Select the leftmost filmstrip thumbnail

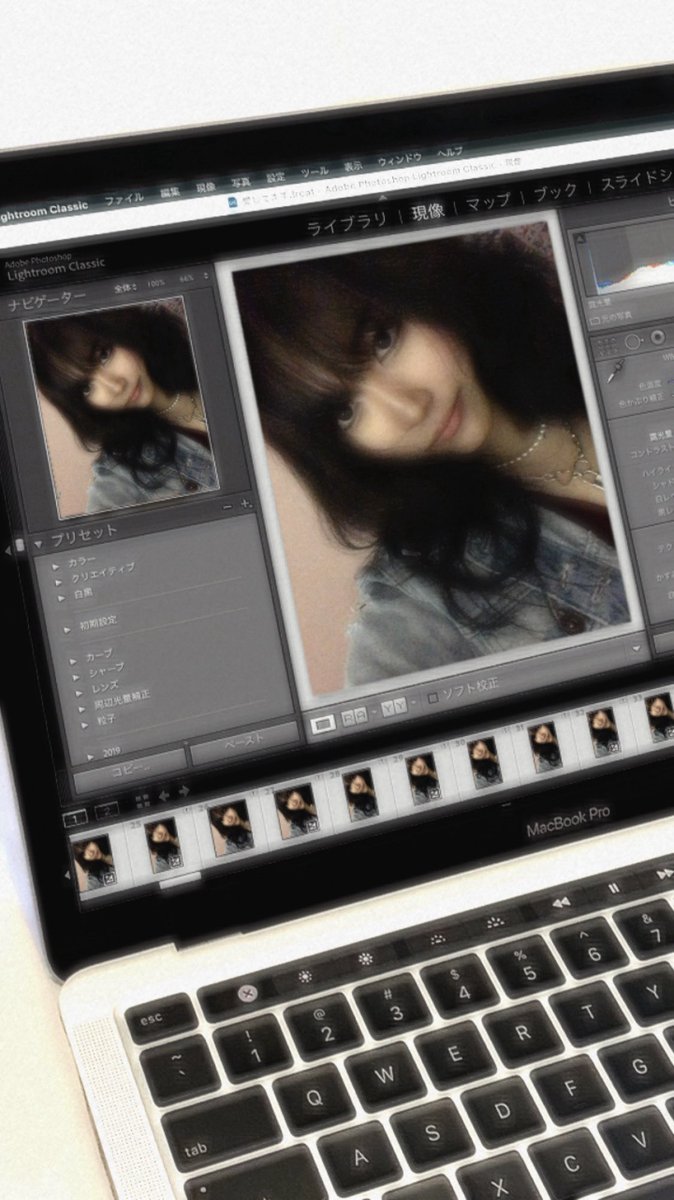click(94, 863)
